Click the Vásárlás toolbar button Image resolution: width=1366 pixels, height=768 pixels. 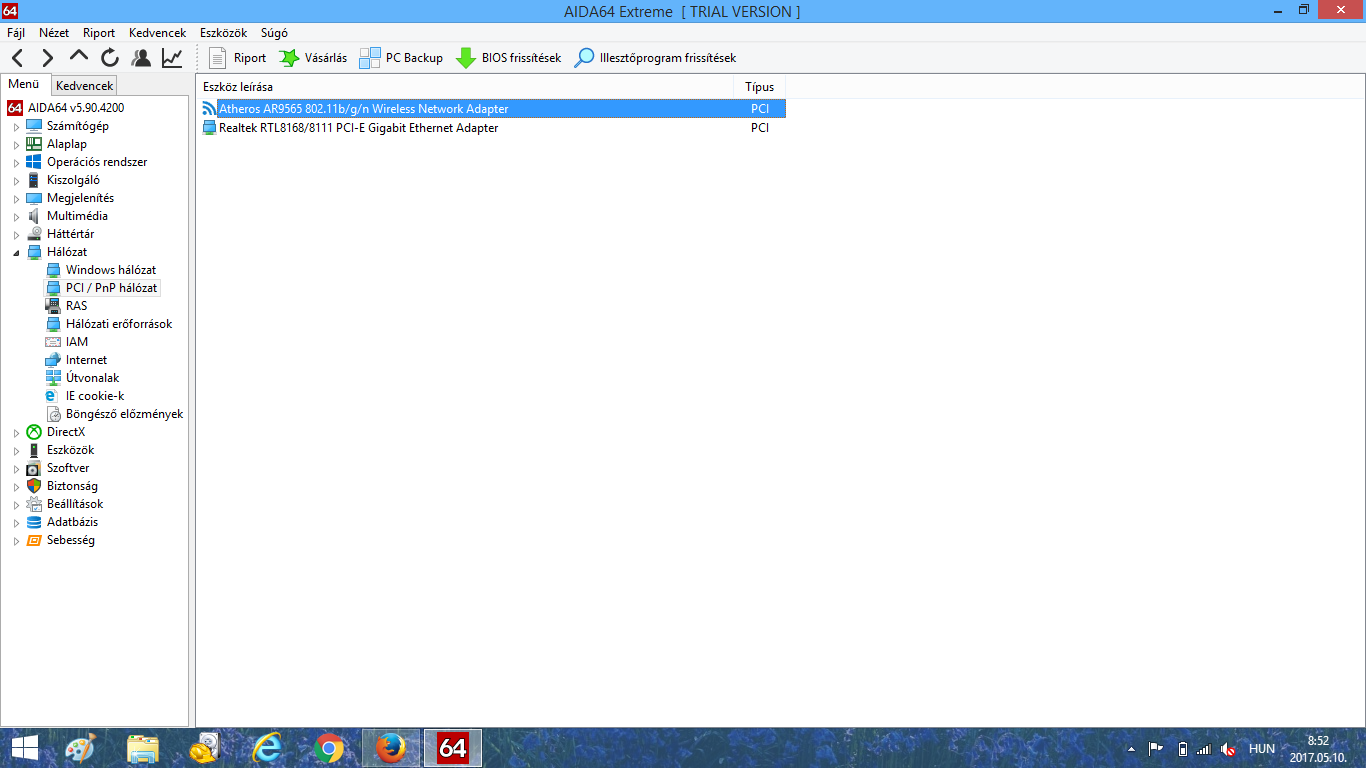(x=313, y=58)
